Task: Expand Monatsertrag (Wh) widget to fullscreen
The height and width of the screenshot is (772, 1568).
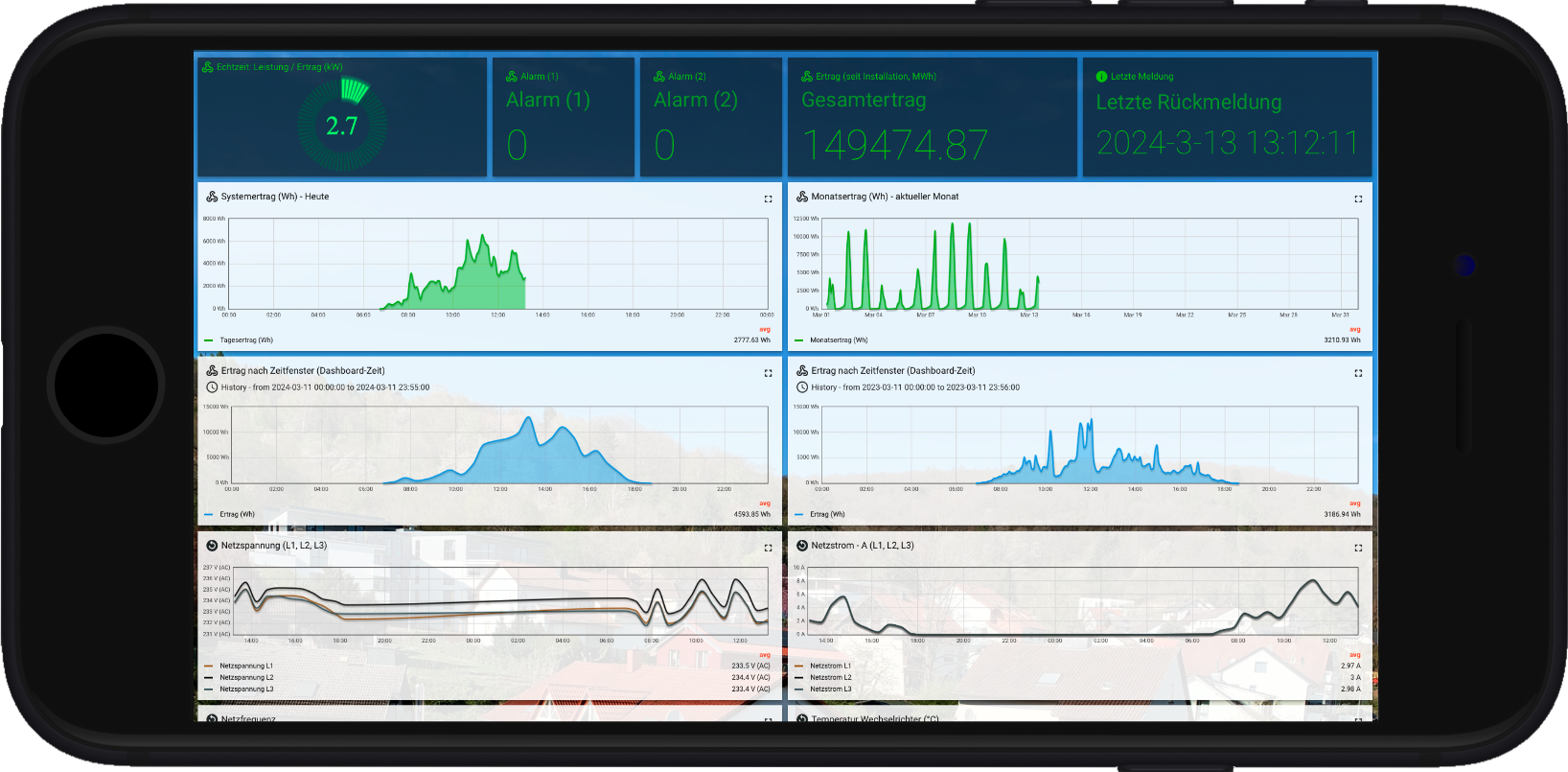Action: click(1358, 199)
